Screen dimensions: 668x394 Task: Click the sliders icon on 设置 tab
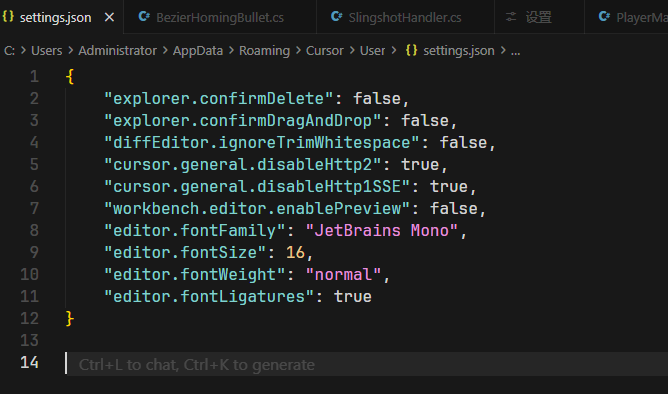click(x=511, y=17)
